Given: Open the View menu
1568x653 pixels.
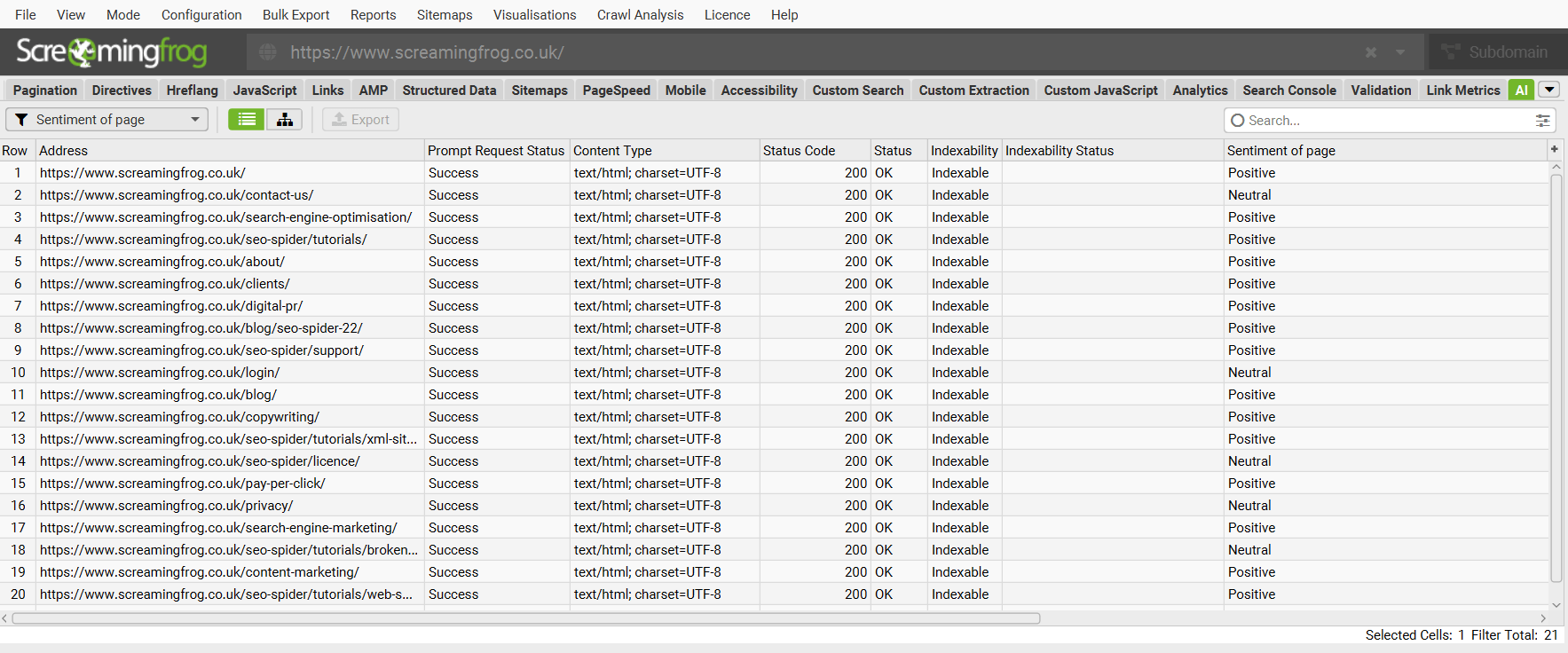Looking at the screenshot, I should coord(71,14).
